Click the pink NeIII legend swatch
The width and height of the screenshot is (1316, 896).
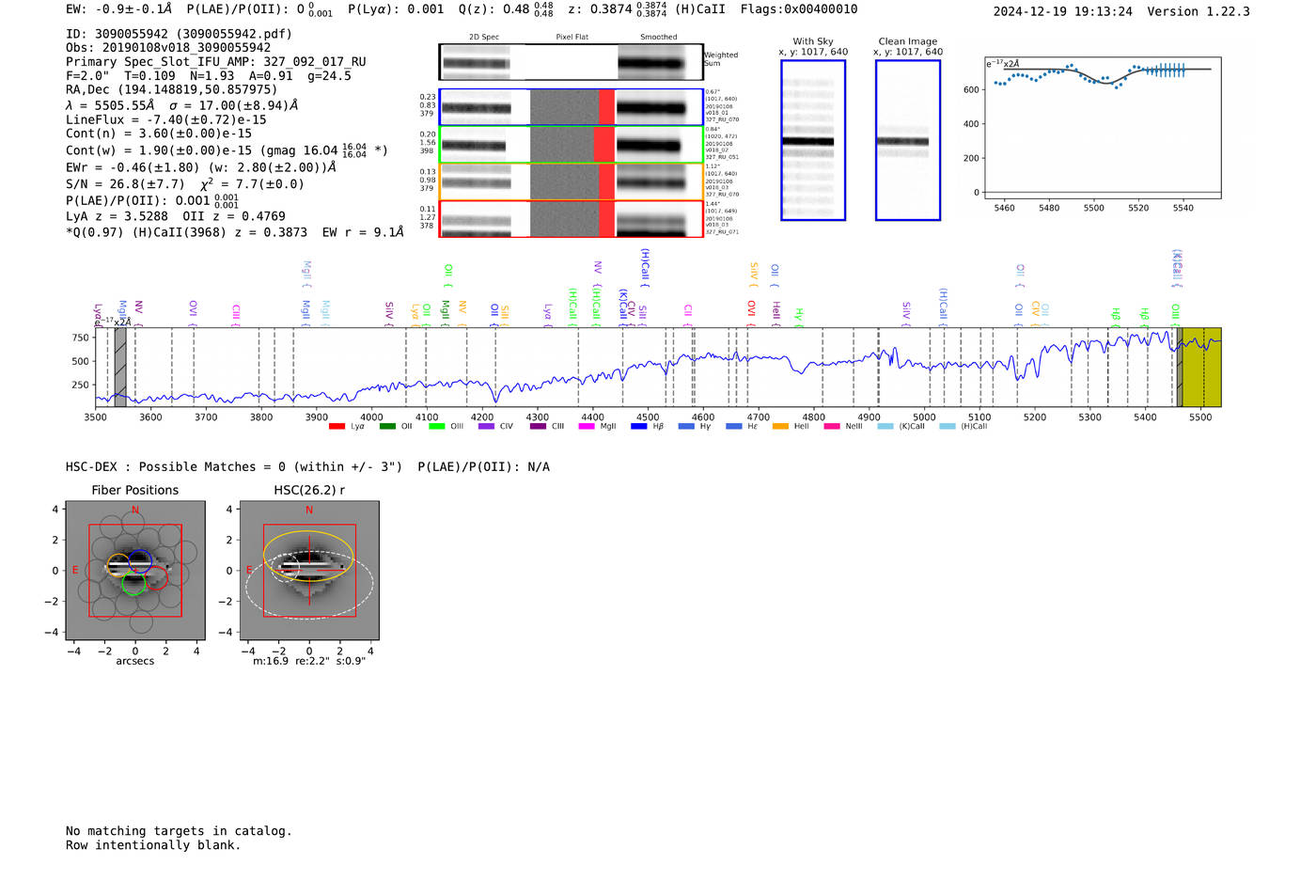click(831, 427)
